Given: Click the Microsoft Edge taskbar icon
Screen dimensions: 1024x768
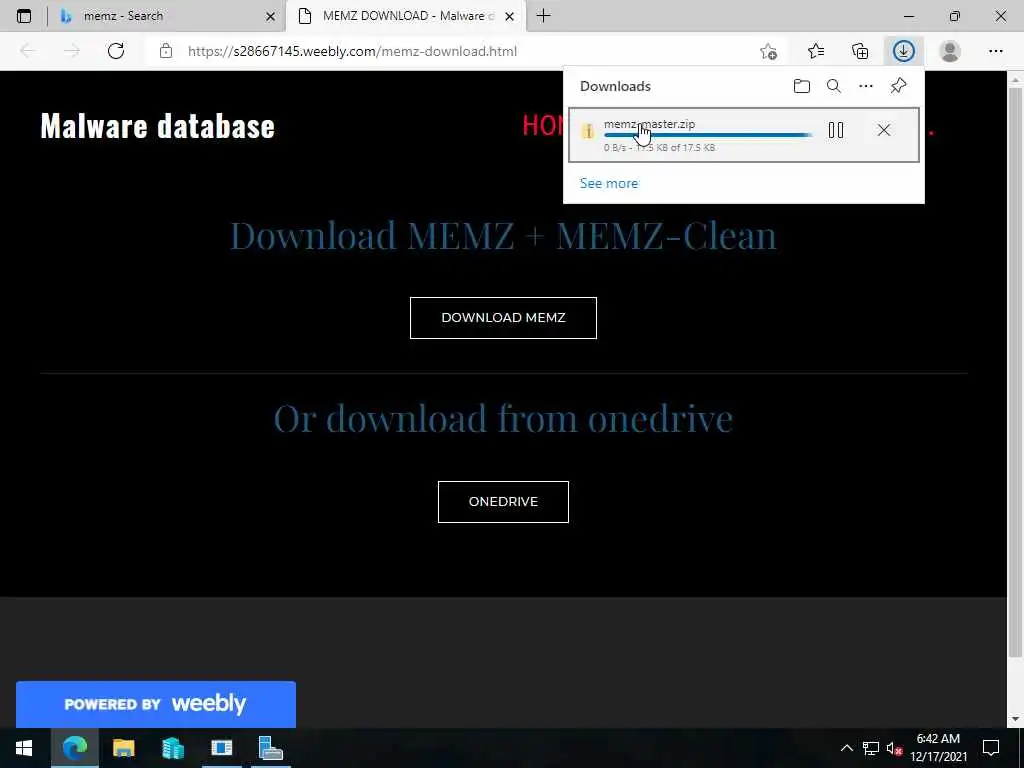Looking at the screenshot, I should pyautogui.click(x=74, y=748).
